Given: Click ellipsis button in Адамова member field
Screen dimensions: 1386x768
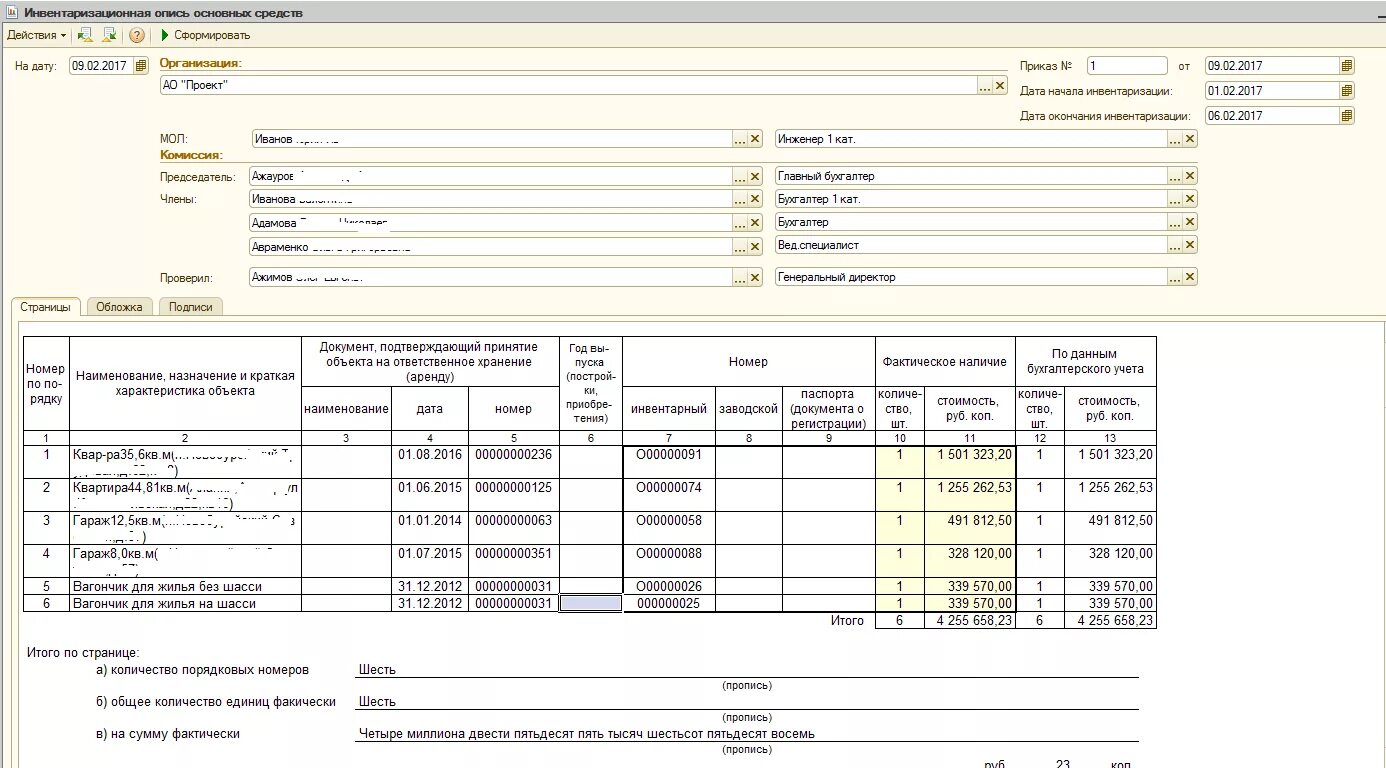Looking at the screenshot, I should 740,223.
